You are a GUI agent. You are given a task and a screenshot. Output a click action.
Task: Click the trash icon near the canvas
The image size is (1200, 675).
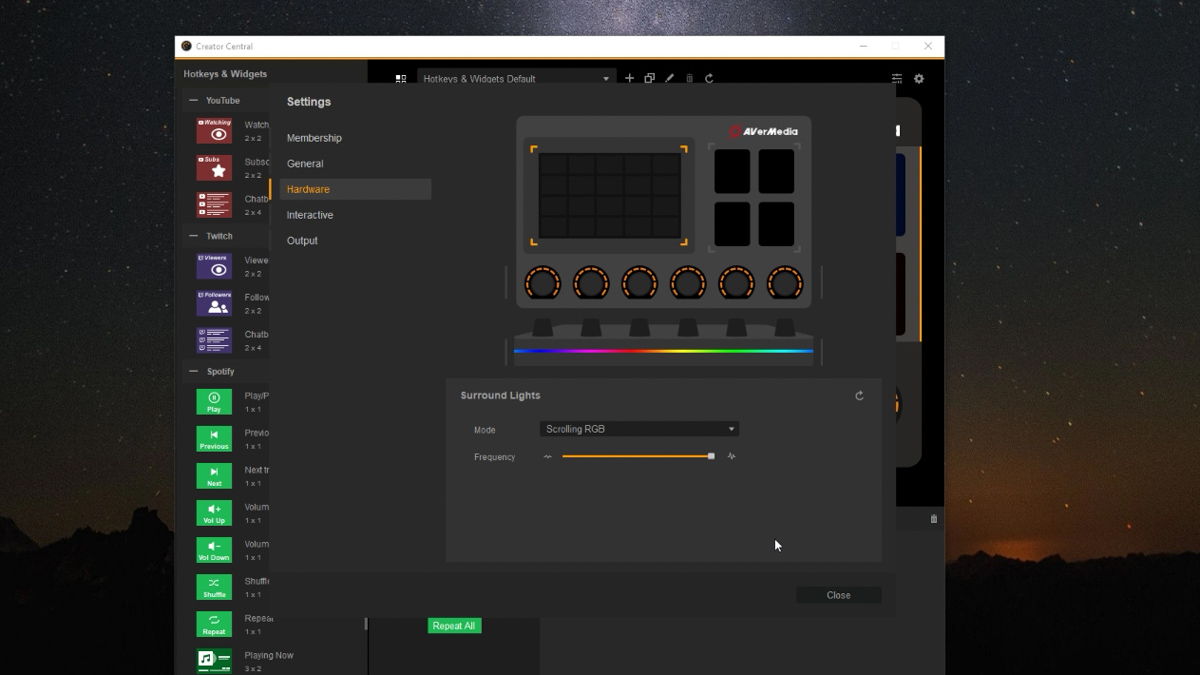pos(934,519)
